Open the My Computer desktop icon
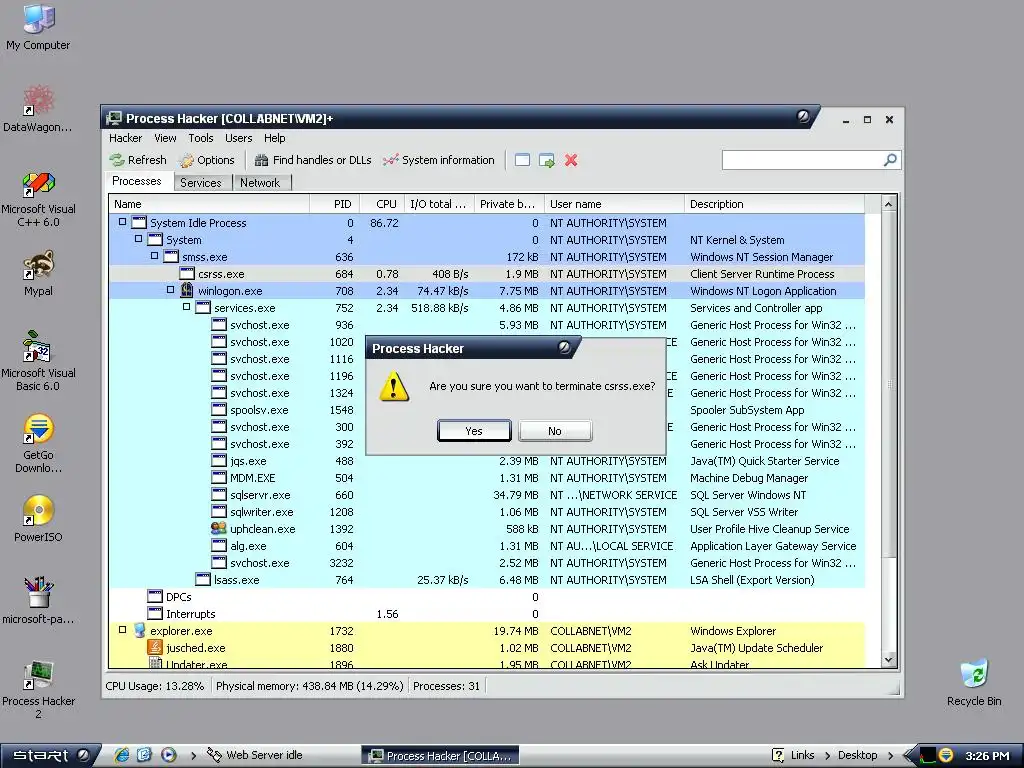 click(38, 27)
